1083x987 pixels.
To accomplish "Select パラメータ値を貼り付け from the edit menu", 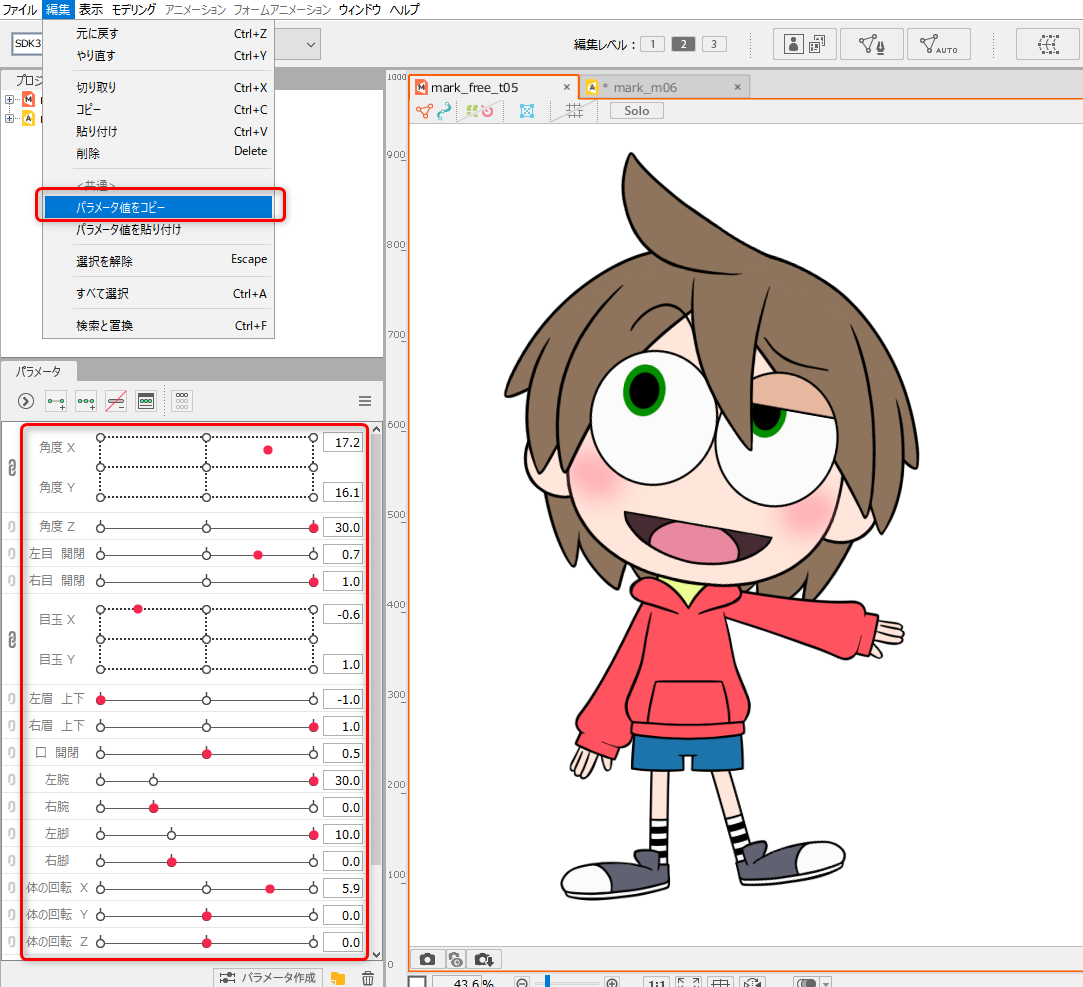I will coord(129,229).
